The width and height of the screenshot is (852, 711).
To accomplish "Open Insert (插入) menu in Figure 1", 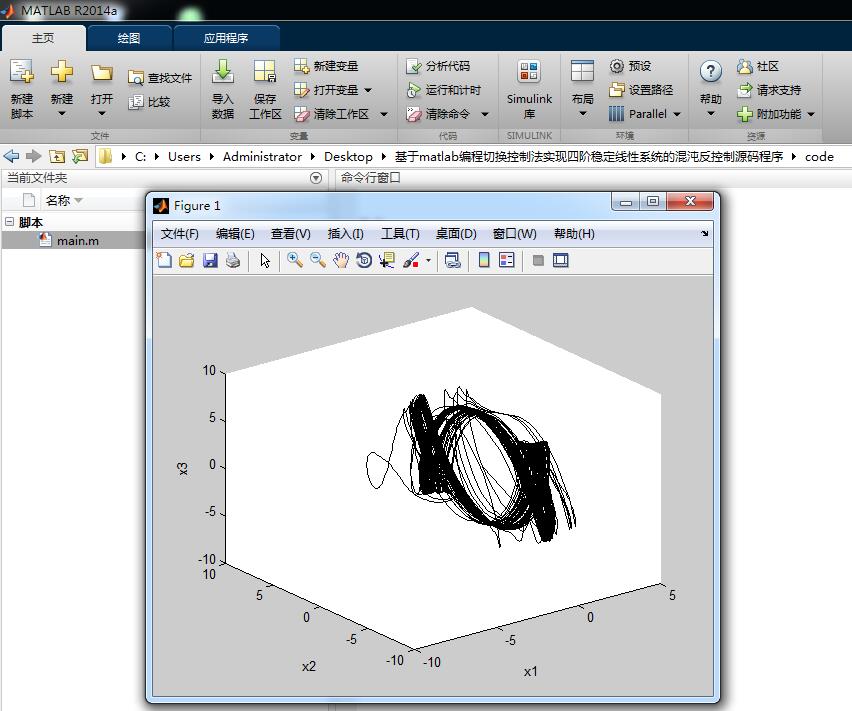I will [x=346, y=234].
